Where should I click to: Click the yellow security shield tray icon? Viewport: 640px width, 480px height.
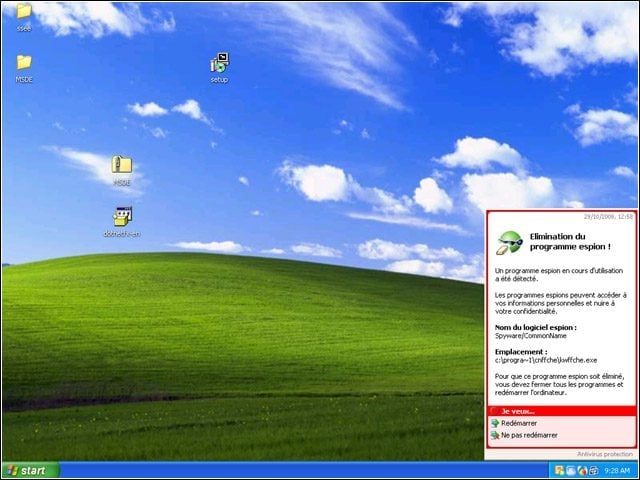pyautogui.click(x=560, y=471)
